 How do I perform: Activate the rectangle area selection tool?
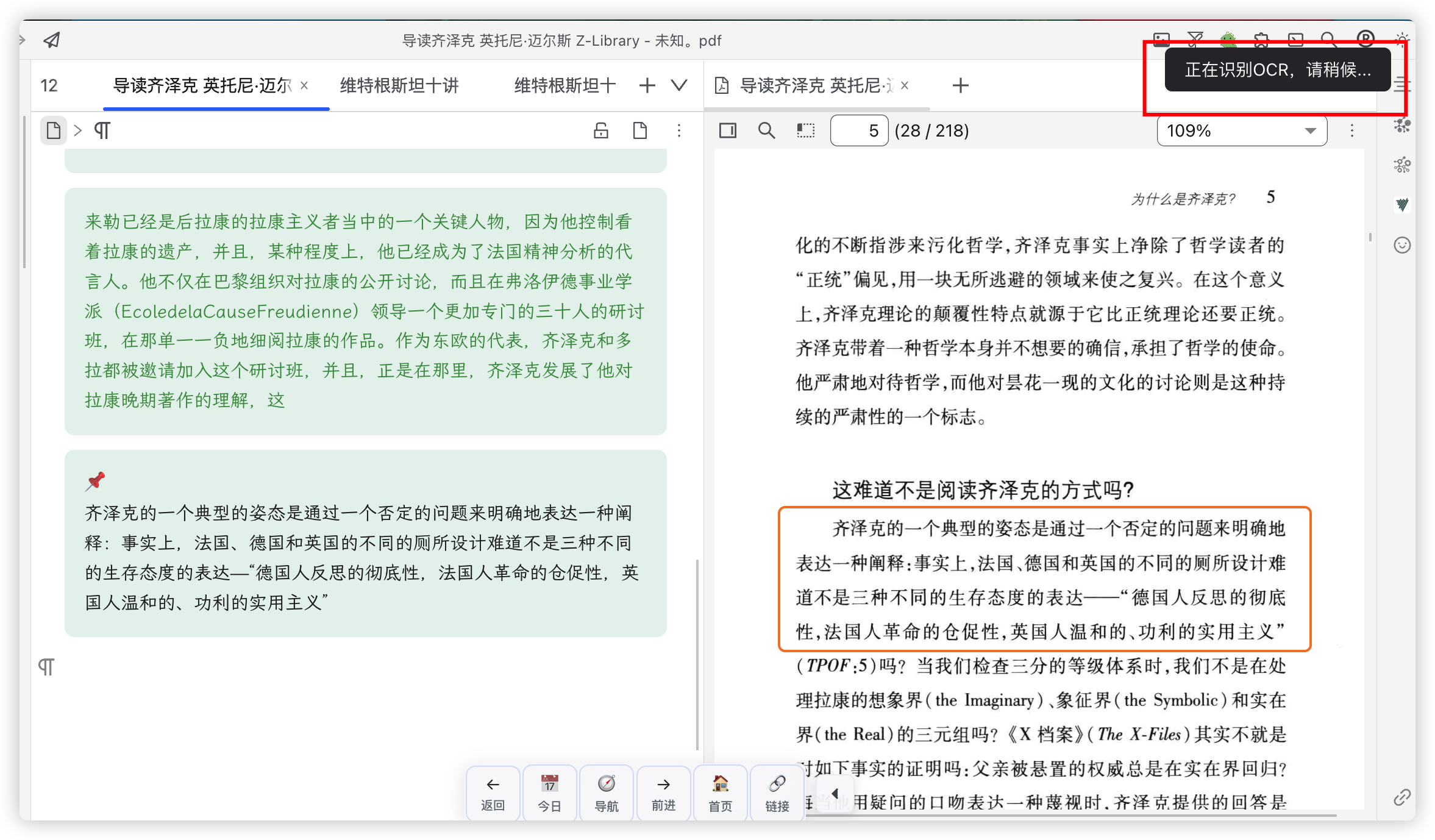coord(805,130)
